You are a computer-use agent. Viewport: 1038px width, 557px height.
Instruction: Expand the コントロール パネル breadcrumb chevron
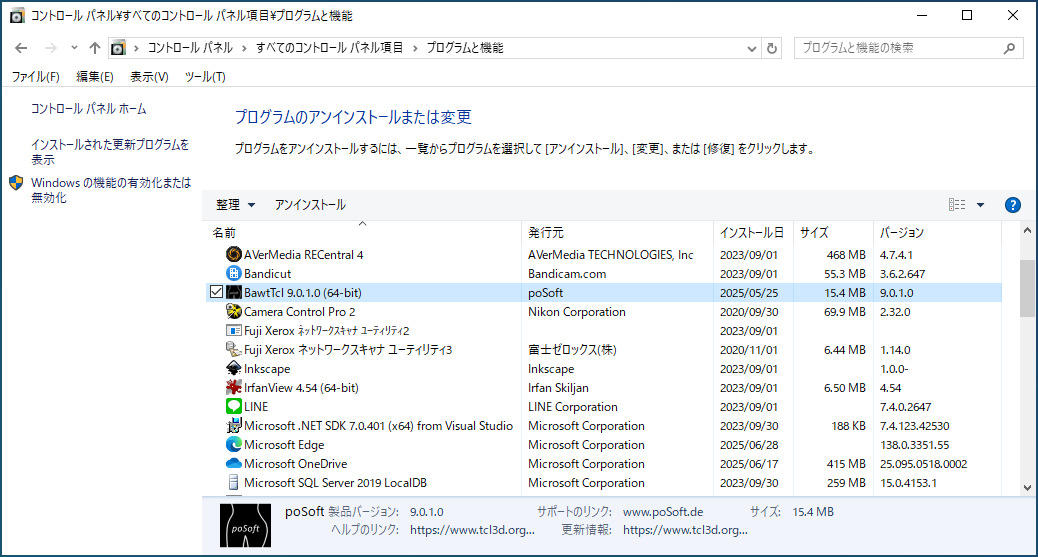[244, 48]
